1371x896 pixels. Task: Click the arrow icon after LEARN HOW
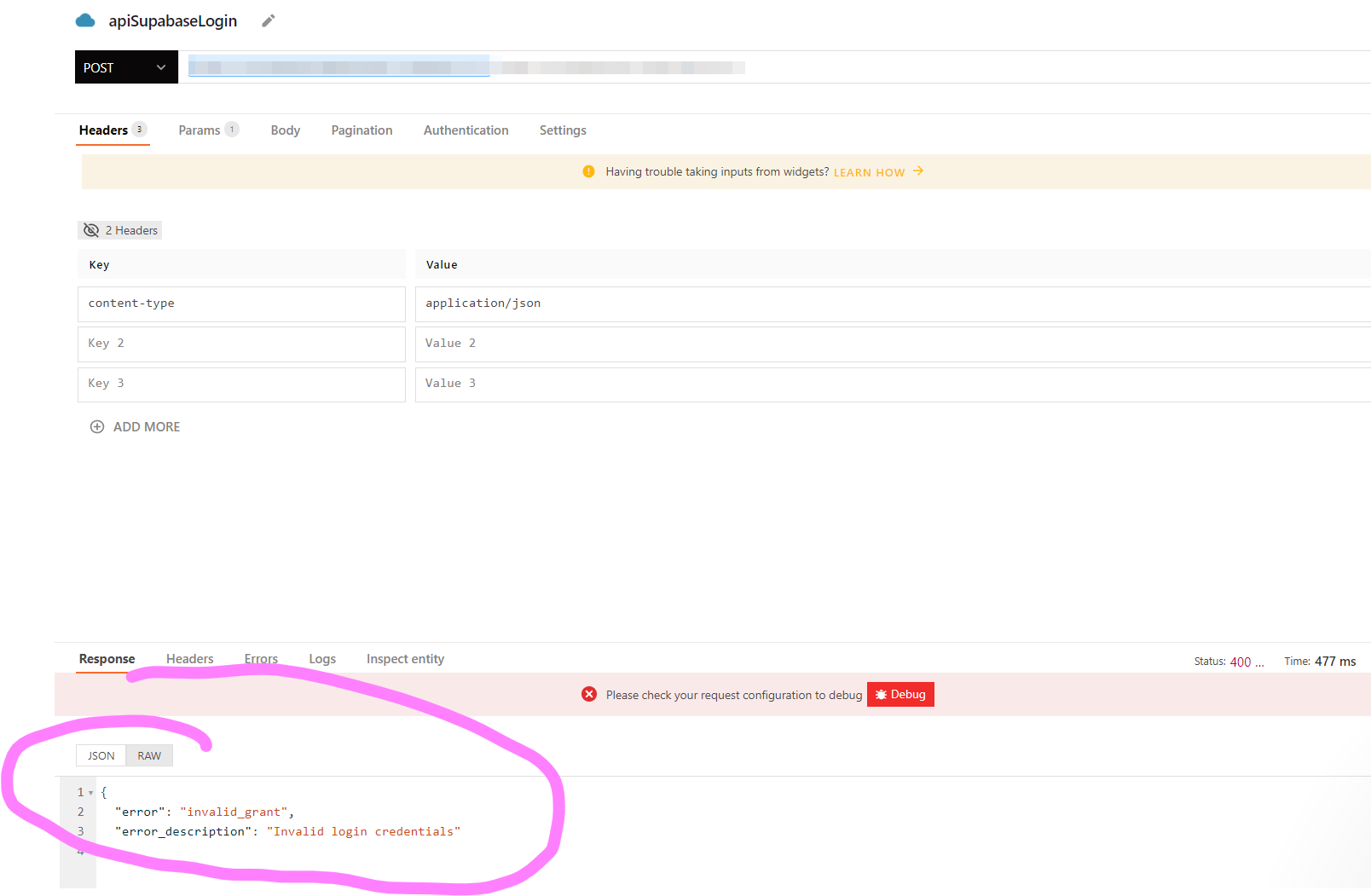click(918, 171)
